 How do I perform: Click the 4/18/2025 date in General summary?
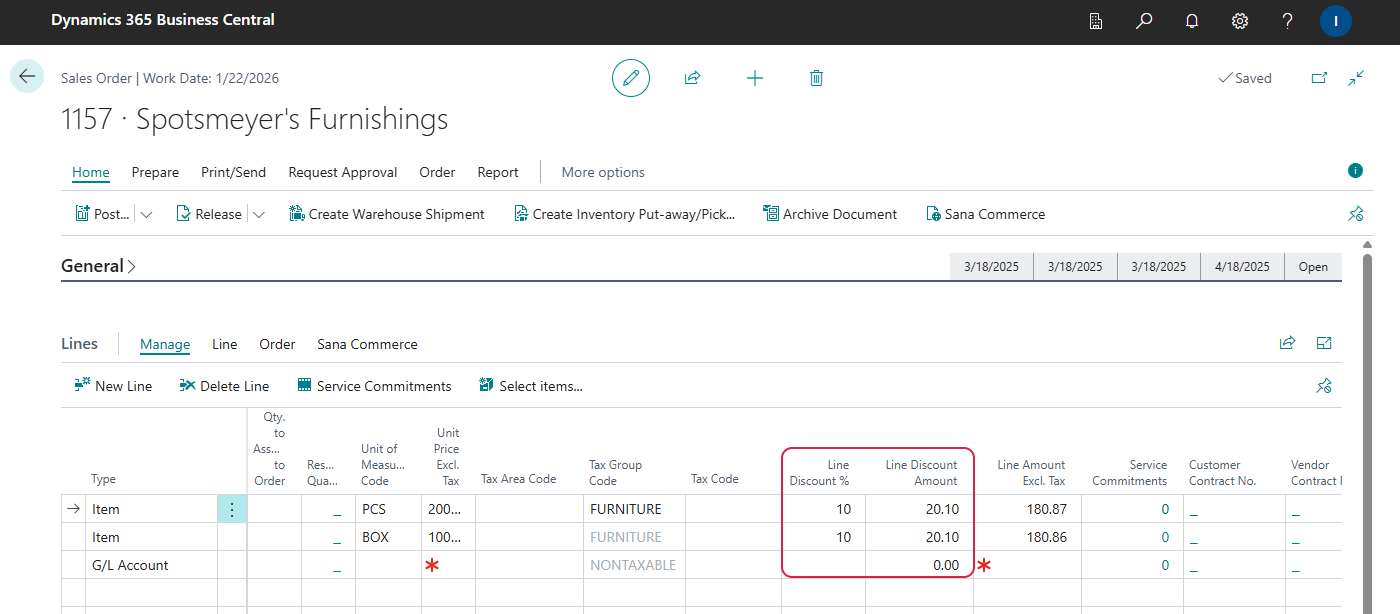(x=1242, y=267)
